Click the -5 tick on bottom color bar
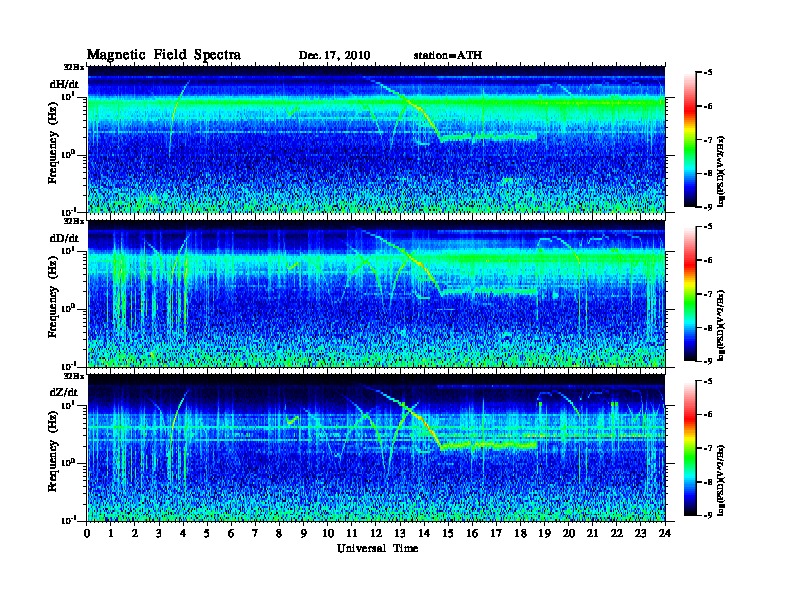This screenshot has height=612, width=792. point(708,381)
